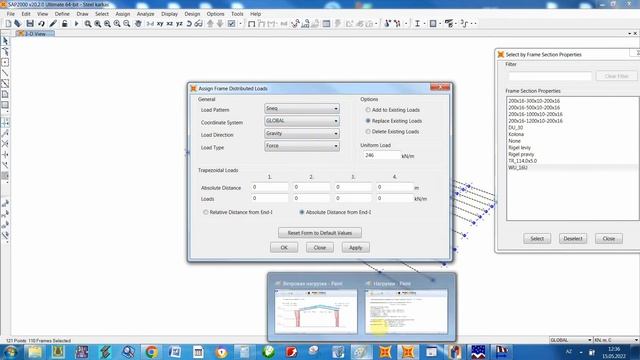Click the fourth Loads input field
This screenshot has width=640, height=360.
coord(394,198)
